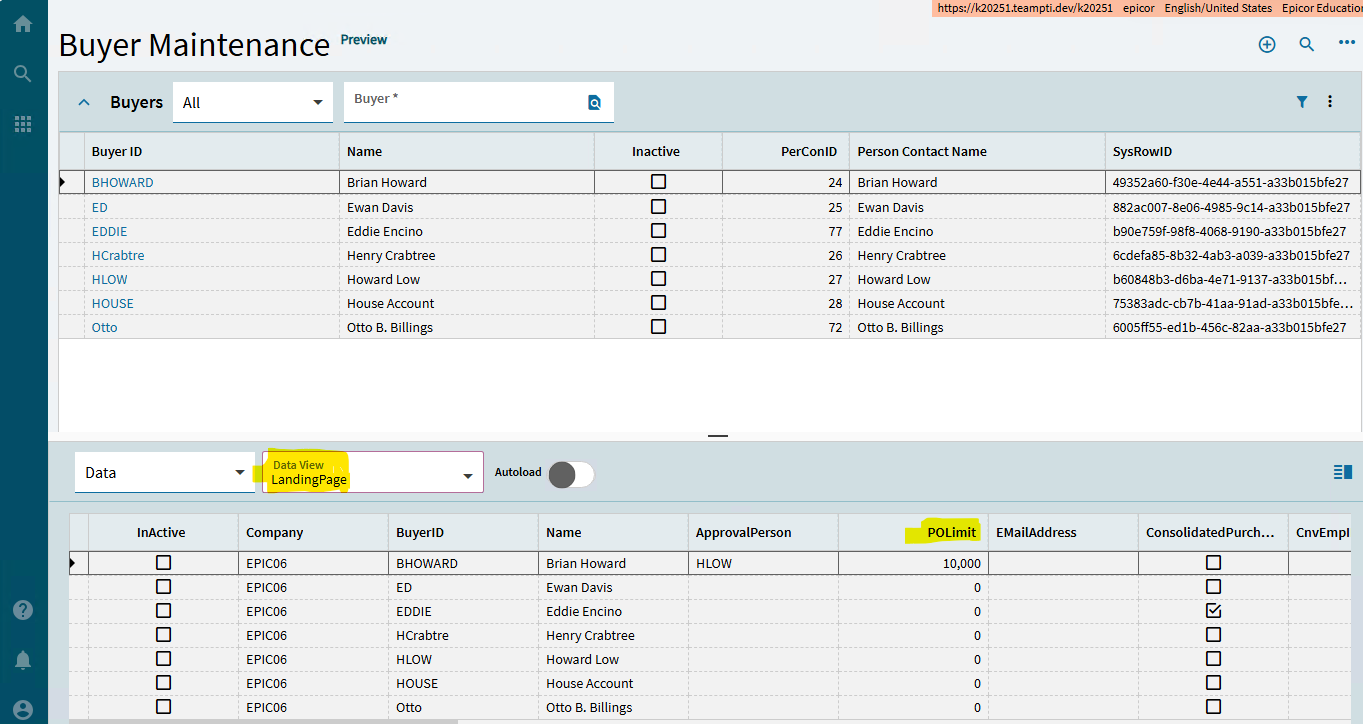
Task: Open the page overflow ellipsis menu
Action: [1347, 43]
